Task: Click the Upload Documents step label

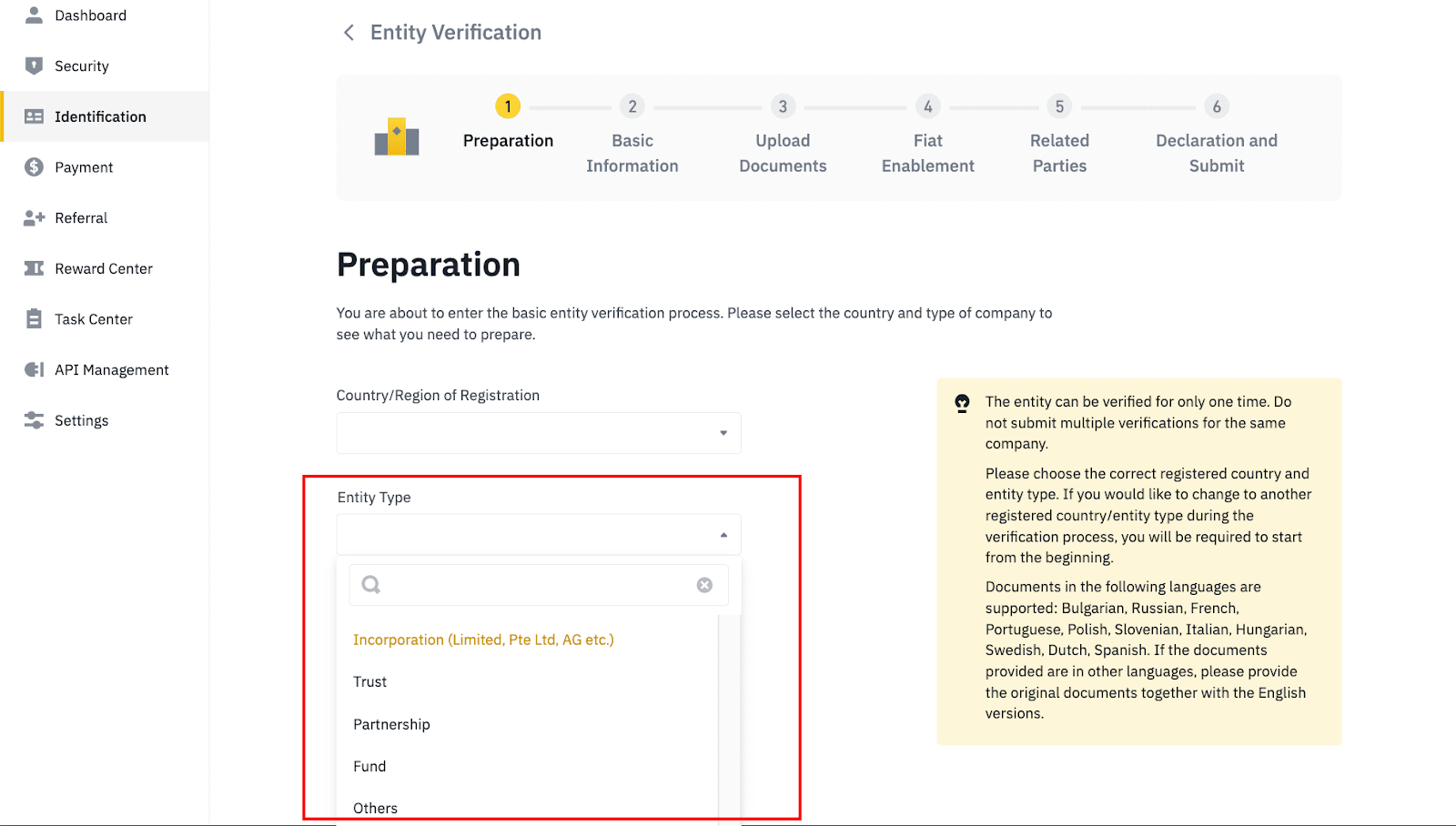Action: [783, 153]
